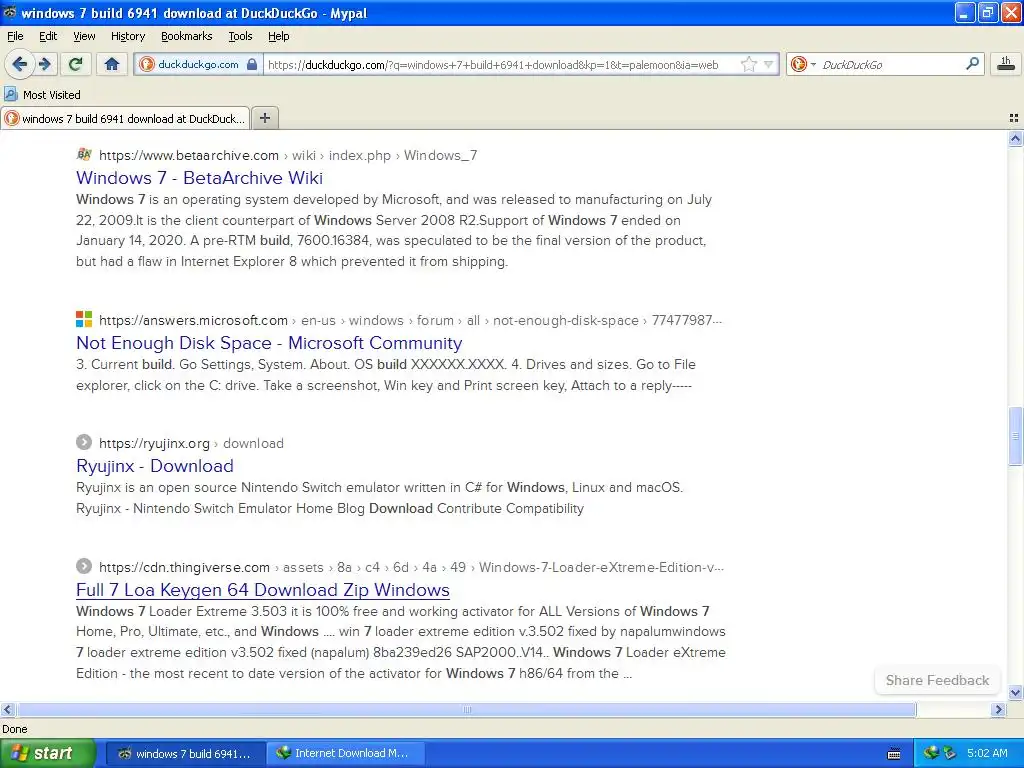Open the Help menu
This screenshot has width=1024, height=768.
point(278,37)
